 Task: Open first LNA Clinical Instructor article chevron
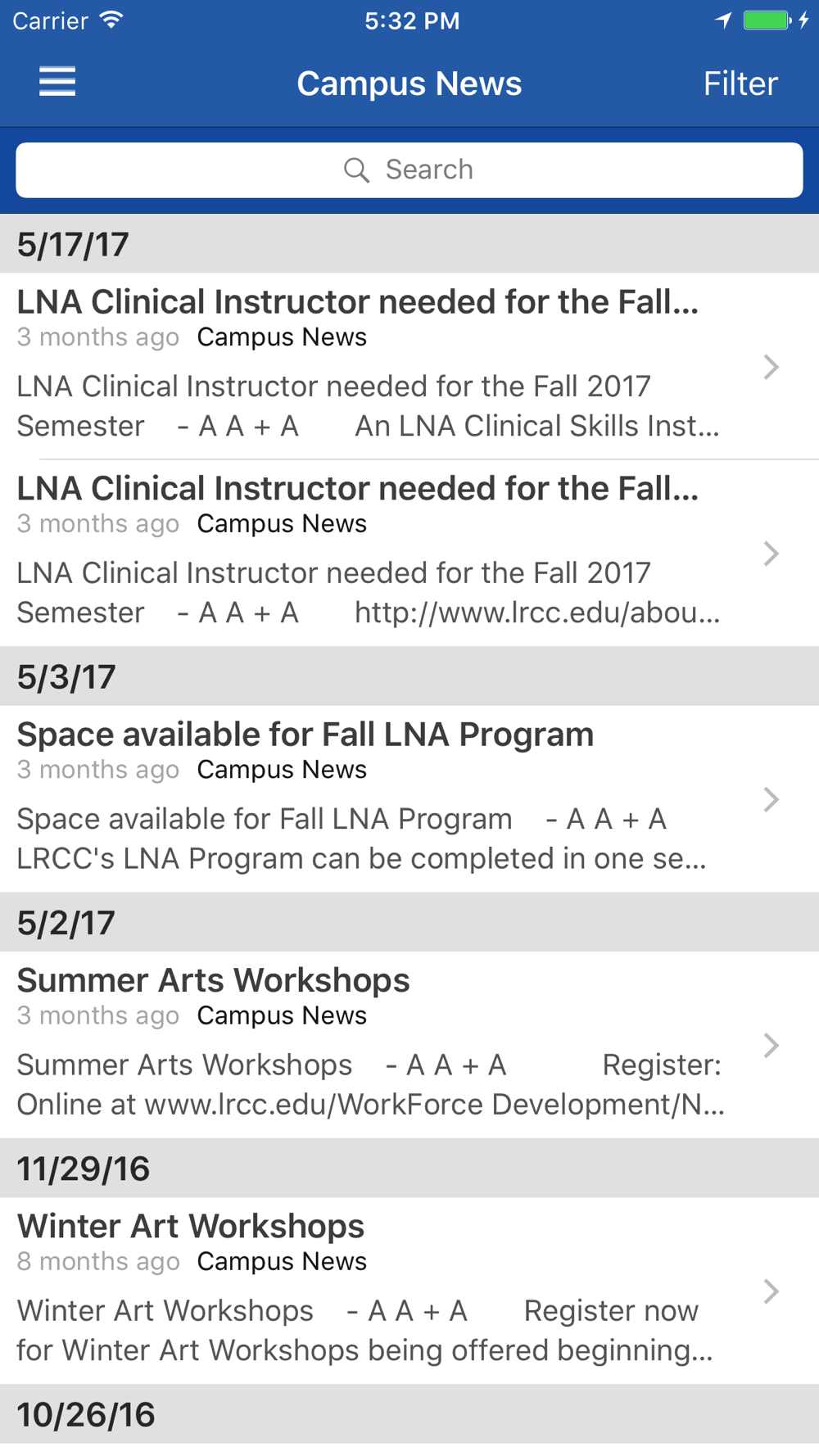[770, 367]
